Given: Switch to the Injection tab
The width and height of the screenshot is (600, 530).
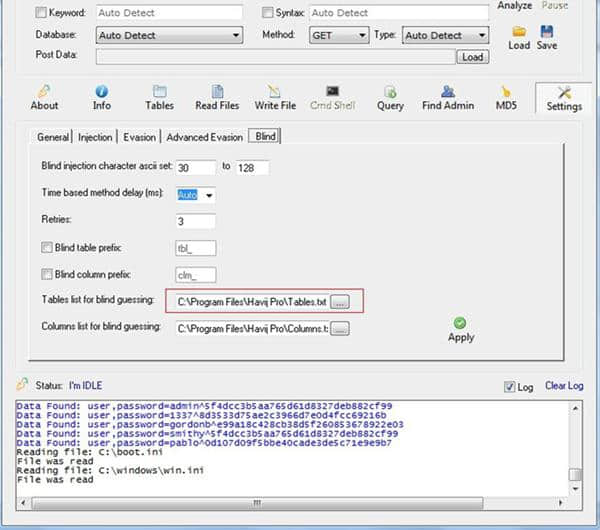Looking at the screenshot, I should point(95,137).
